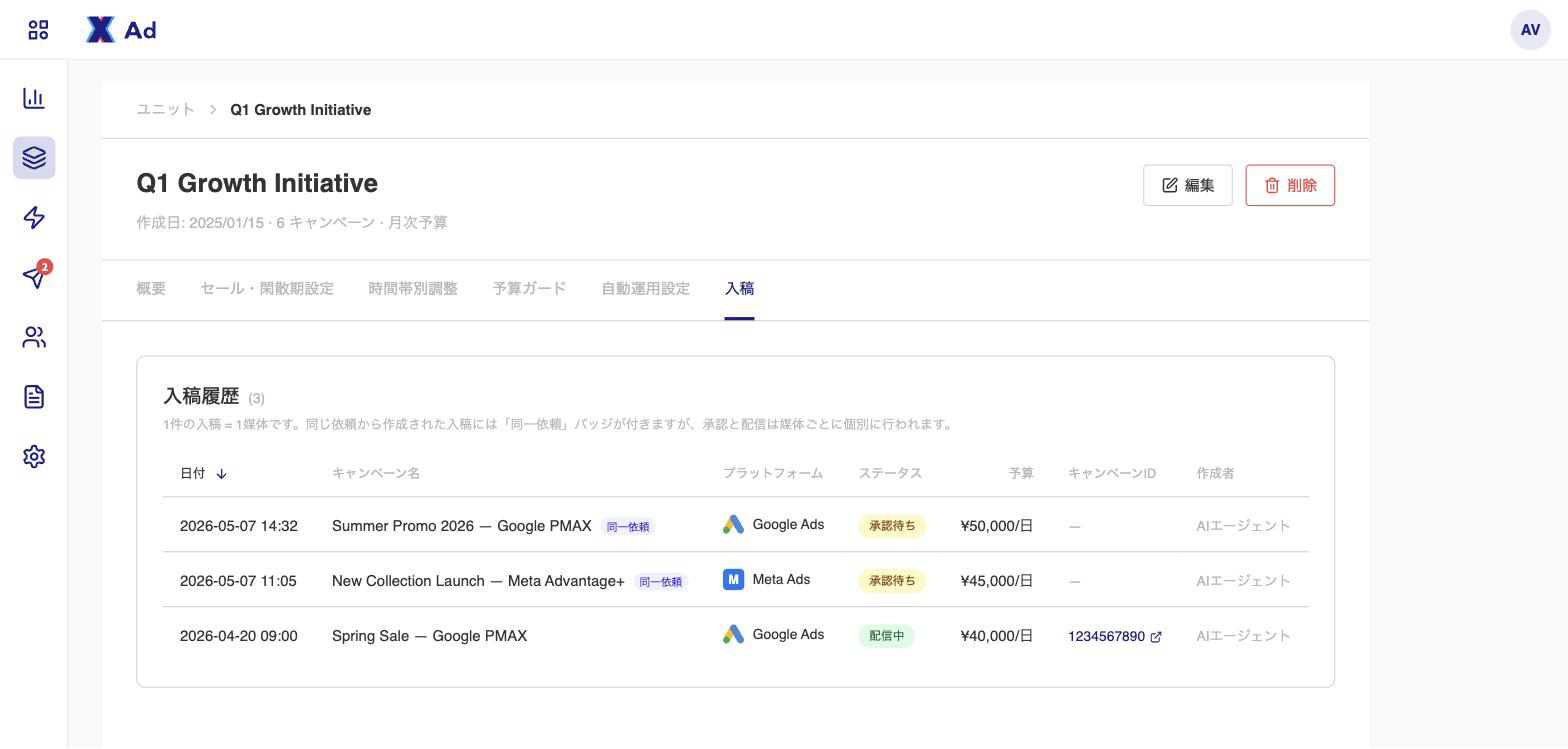This screenshot has height=749, width=1568.
Task: Switch to the セール・閑散期設定 tab
Action: tap(267, 289)
